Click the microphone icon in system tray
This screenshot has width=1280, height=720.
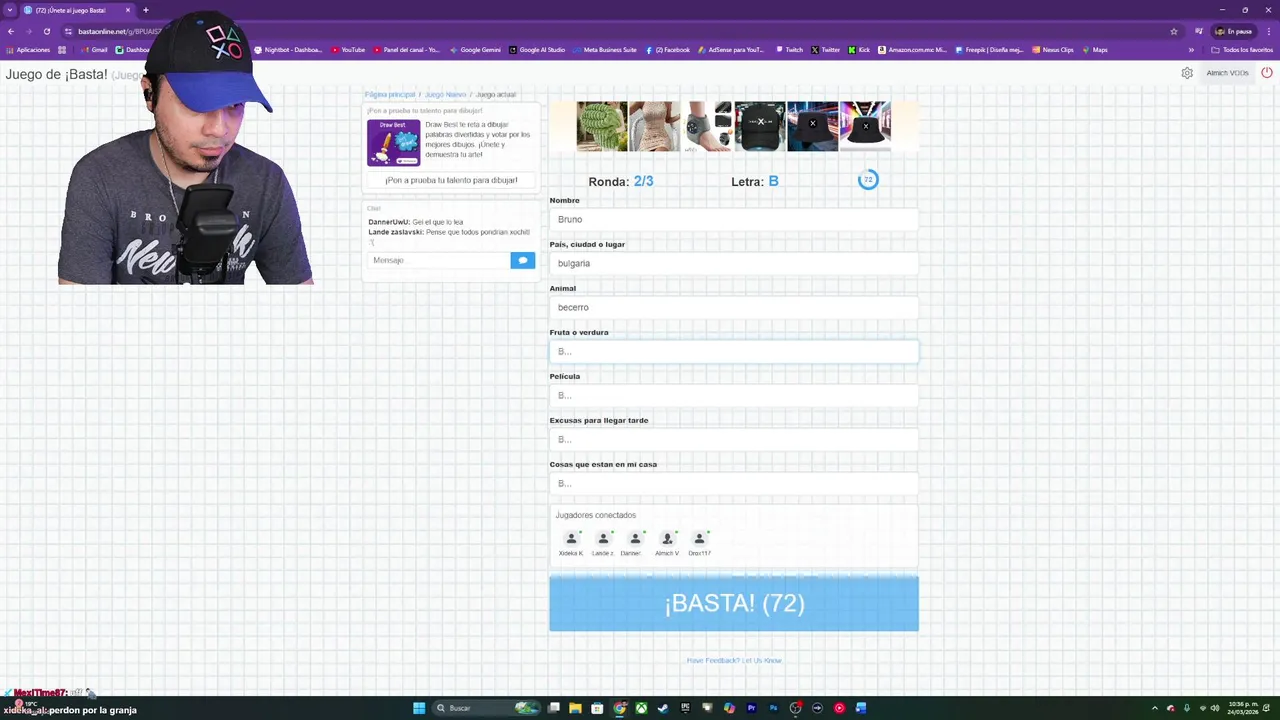pyautogui.click(x=1187, y=708)
